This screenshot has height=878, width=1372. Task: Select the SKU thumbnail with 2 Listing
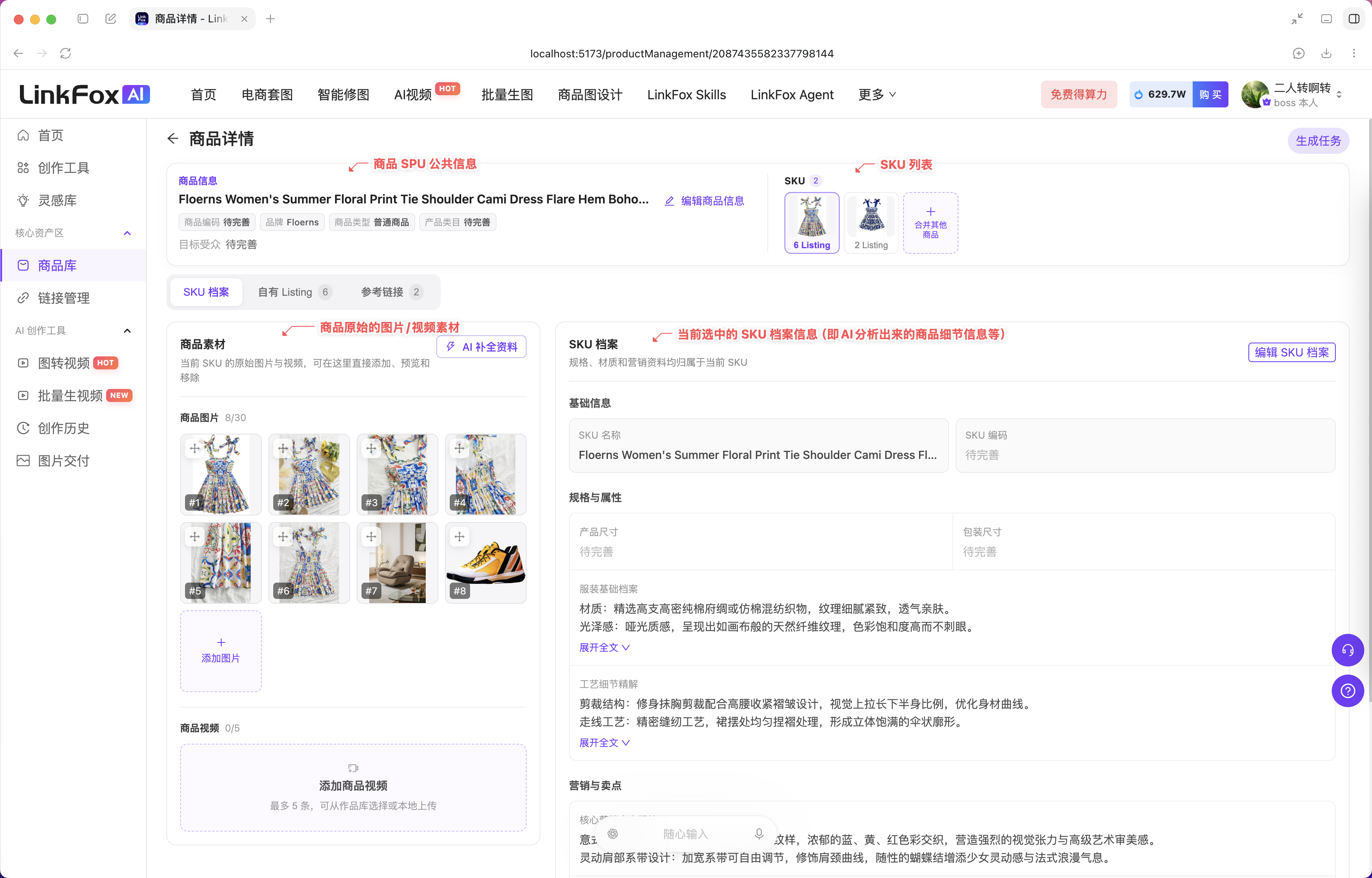click(x=871, y=223)
